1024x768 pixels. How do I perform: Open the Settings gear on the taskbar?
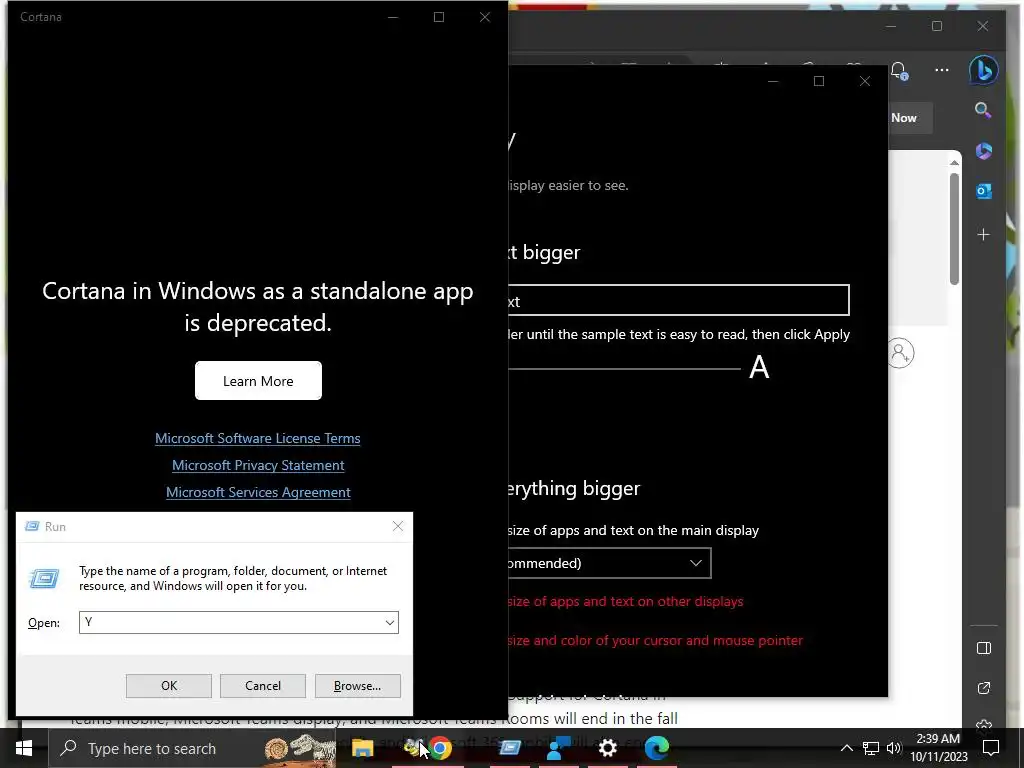click(x=607, y=748)
